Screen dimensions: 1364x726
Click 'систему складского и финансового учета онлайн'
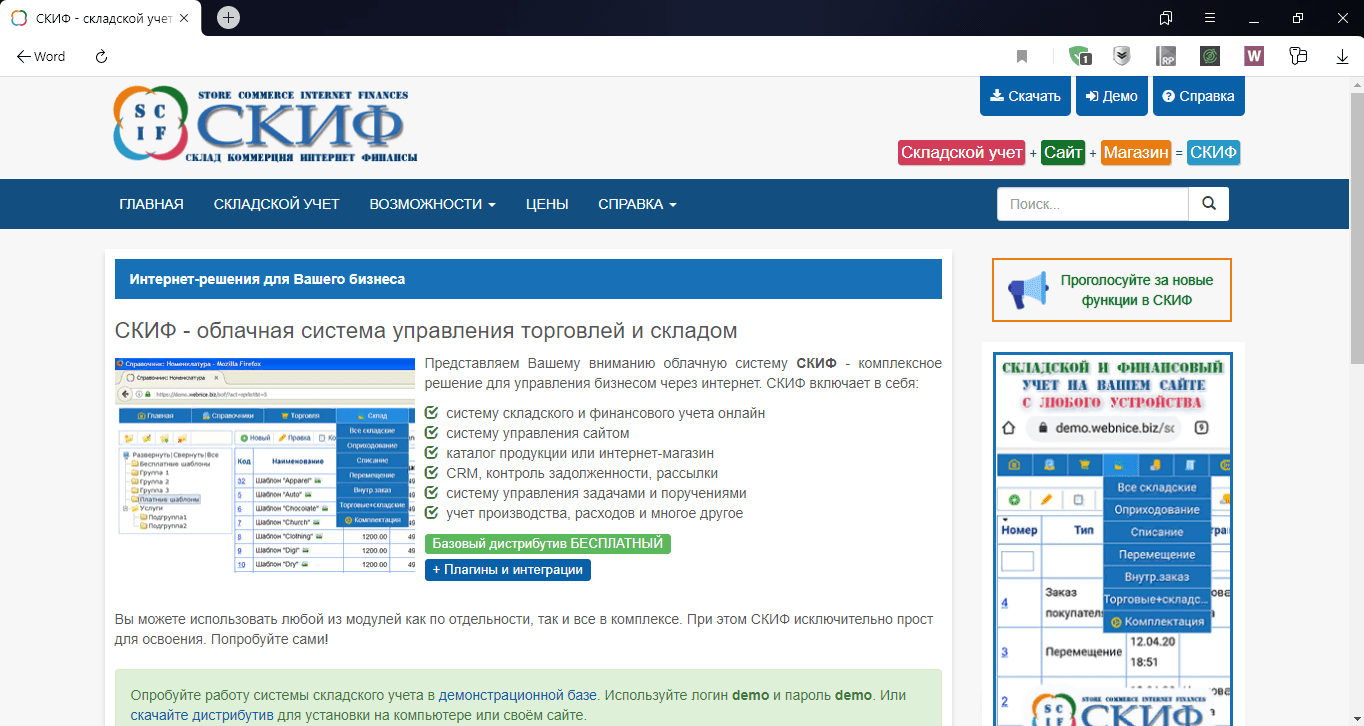point(606,413)
